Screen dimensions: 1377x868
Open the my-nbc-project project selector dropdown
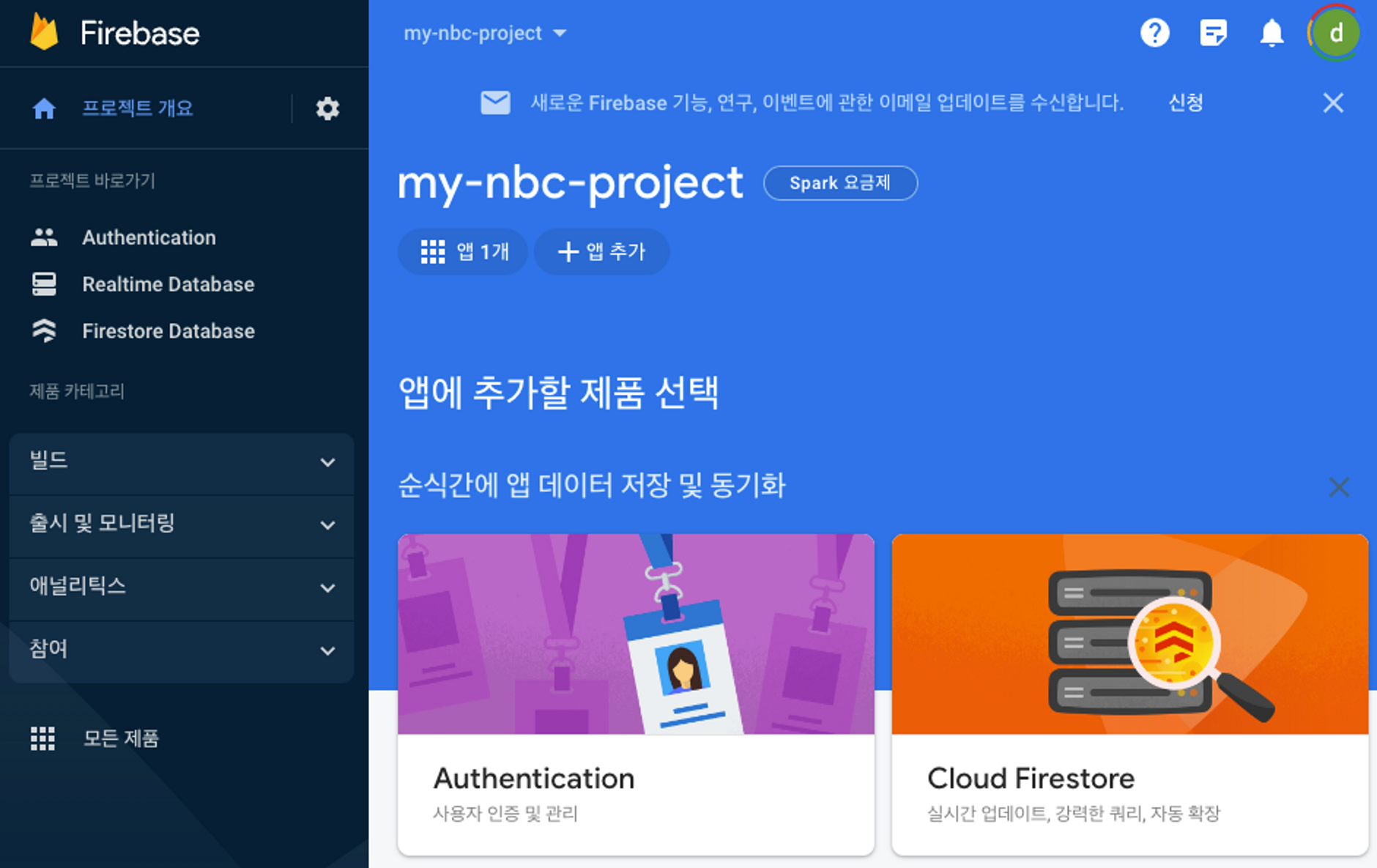pos(486,33)
